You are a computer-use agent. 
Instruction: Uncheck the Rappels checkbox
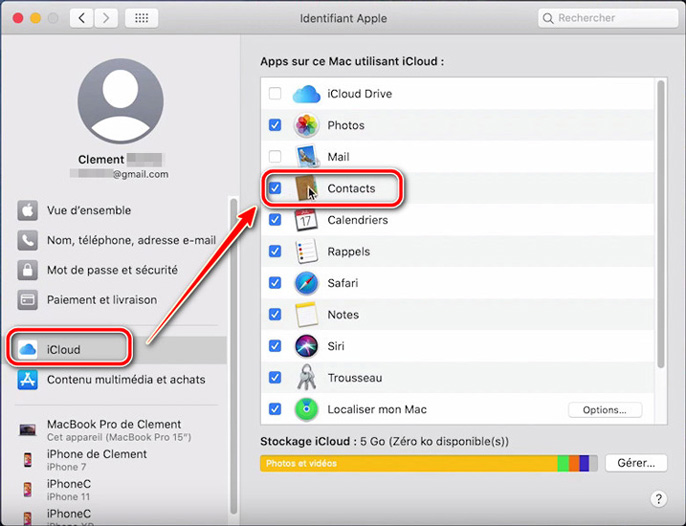(275, 251)
